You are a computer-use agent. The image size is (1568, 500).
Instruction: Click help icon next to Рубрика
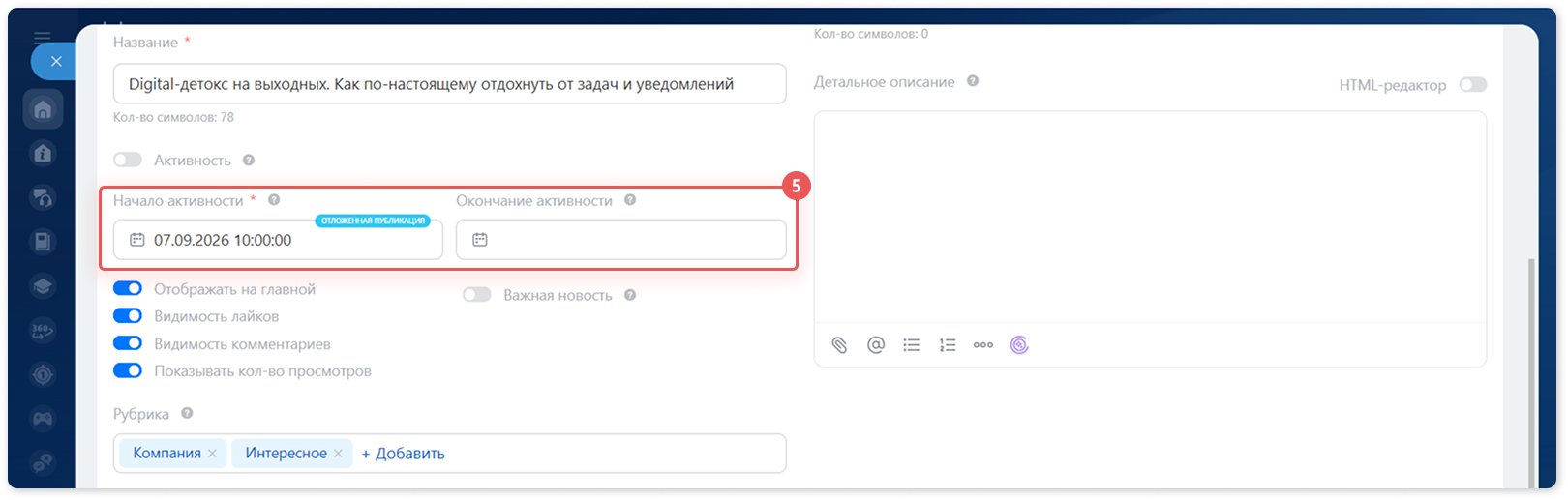(x=187, y=413)
